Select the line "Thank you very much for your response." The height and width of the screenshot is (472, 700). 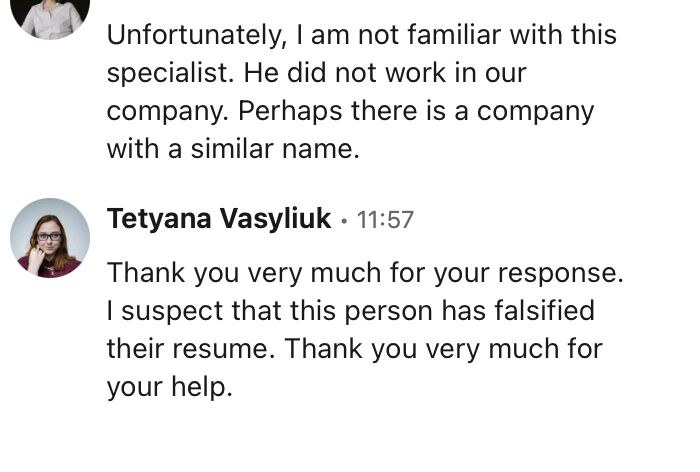coord(365,273)
